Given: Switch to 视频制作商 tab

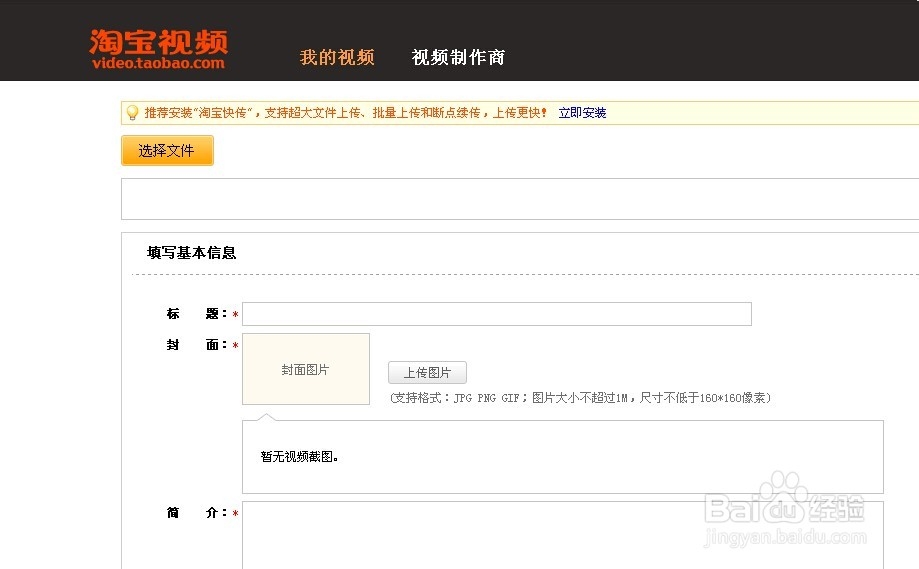Looking at the screenshot, I should tap(458, 57).
